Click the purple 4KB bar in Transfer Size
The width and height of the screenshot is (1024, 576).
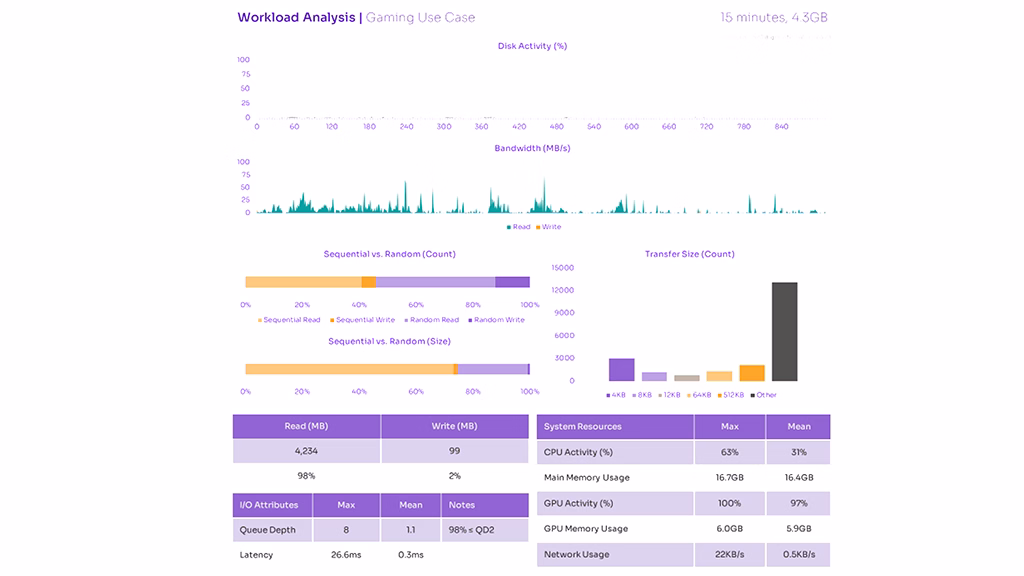tap(622, 370)
